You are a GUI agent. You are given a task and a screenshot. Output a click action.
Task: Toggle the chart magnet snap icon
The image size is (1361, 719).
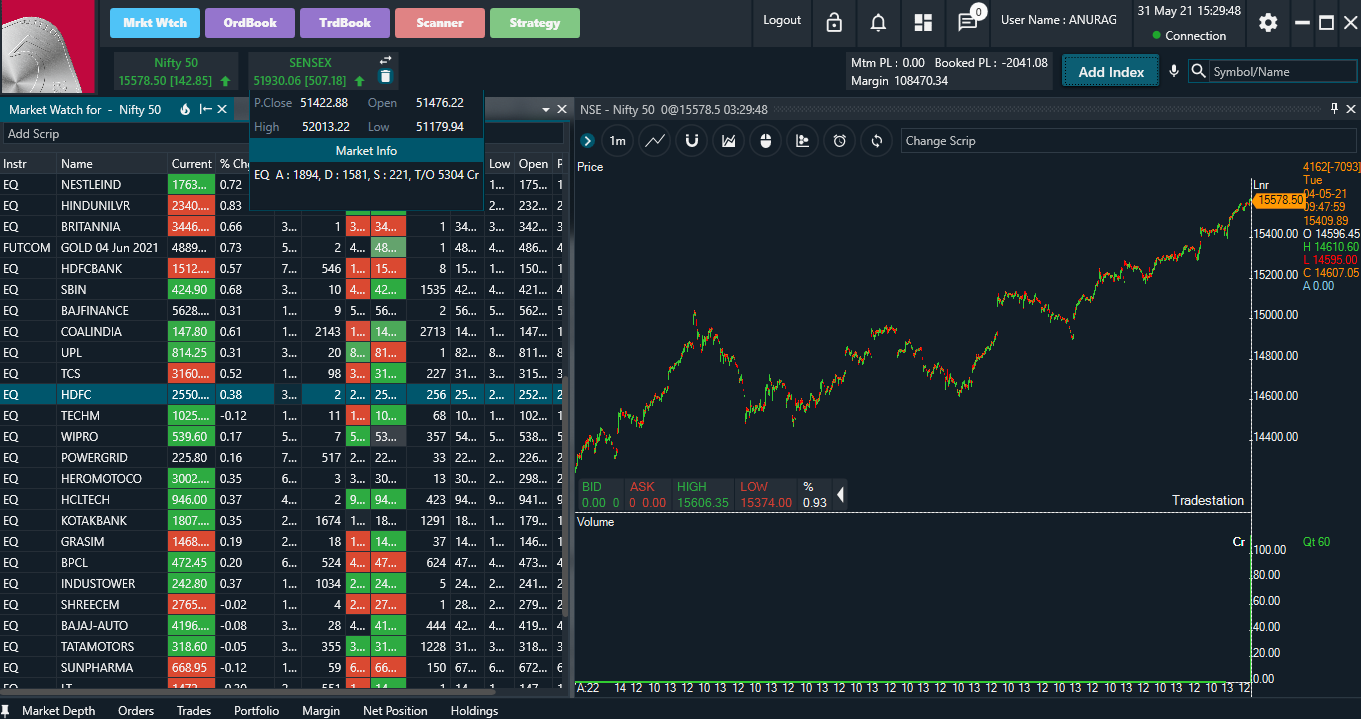(692, 141)
